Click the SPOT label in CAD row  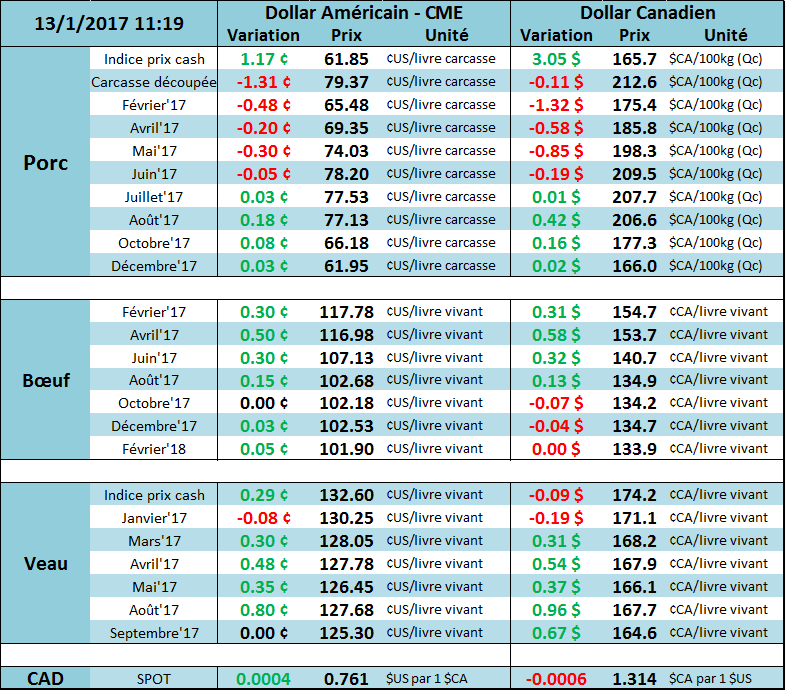click(x=154, y=679)
